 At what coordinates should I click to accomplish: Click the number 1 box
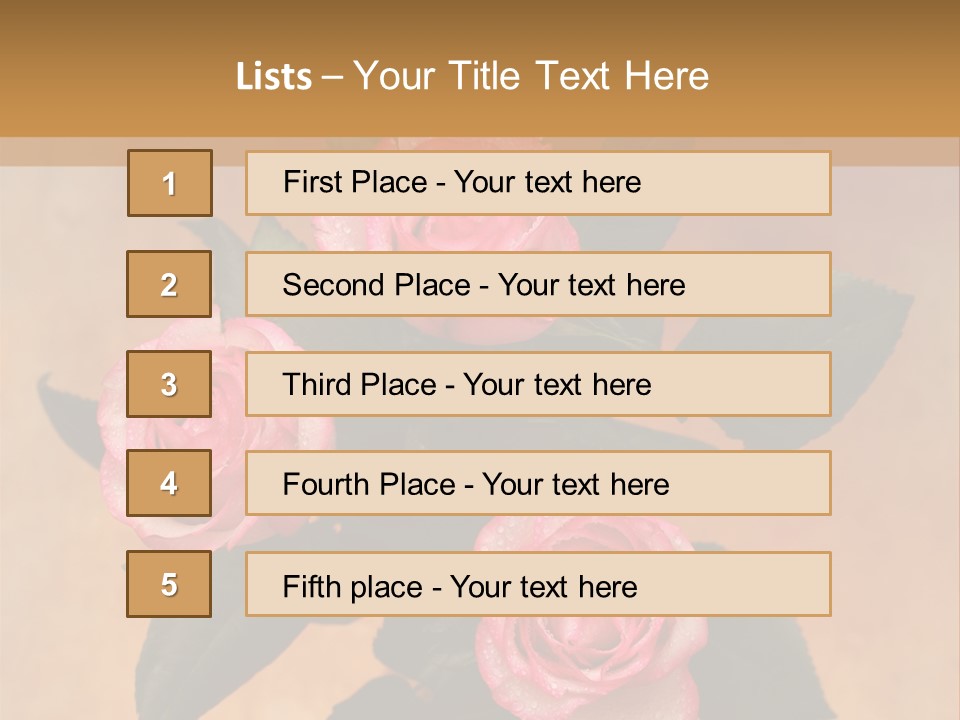(x=170, y=183)
